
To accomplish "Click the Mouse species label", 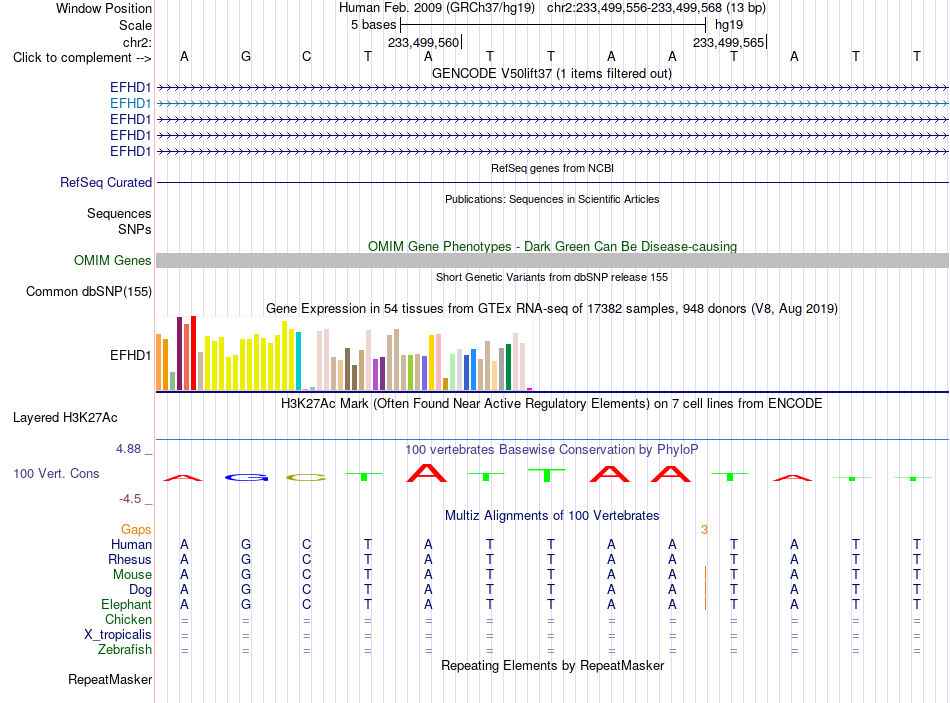I will click(x=132, y=575).
